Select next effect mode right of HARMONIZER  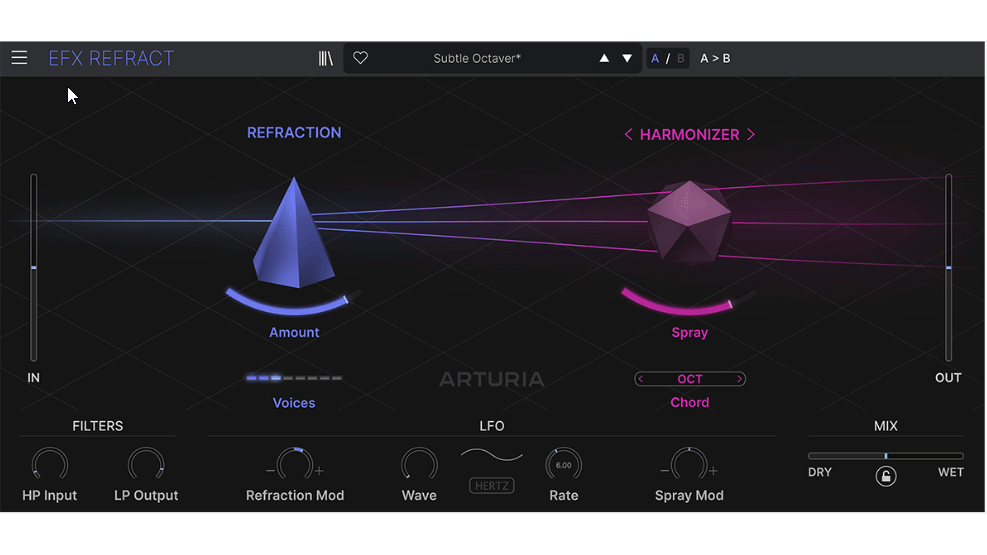(751, 135)
